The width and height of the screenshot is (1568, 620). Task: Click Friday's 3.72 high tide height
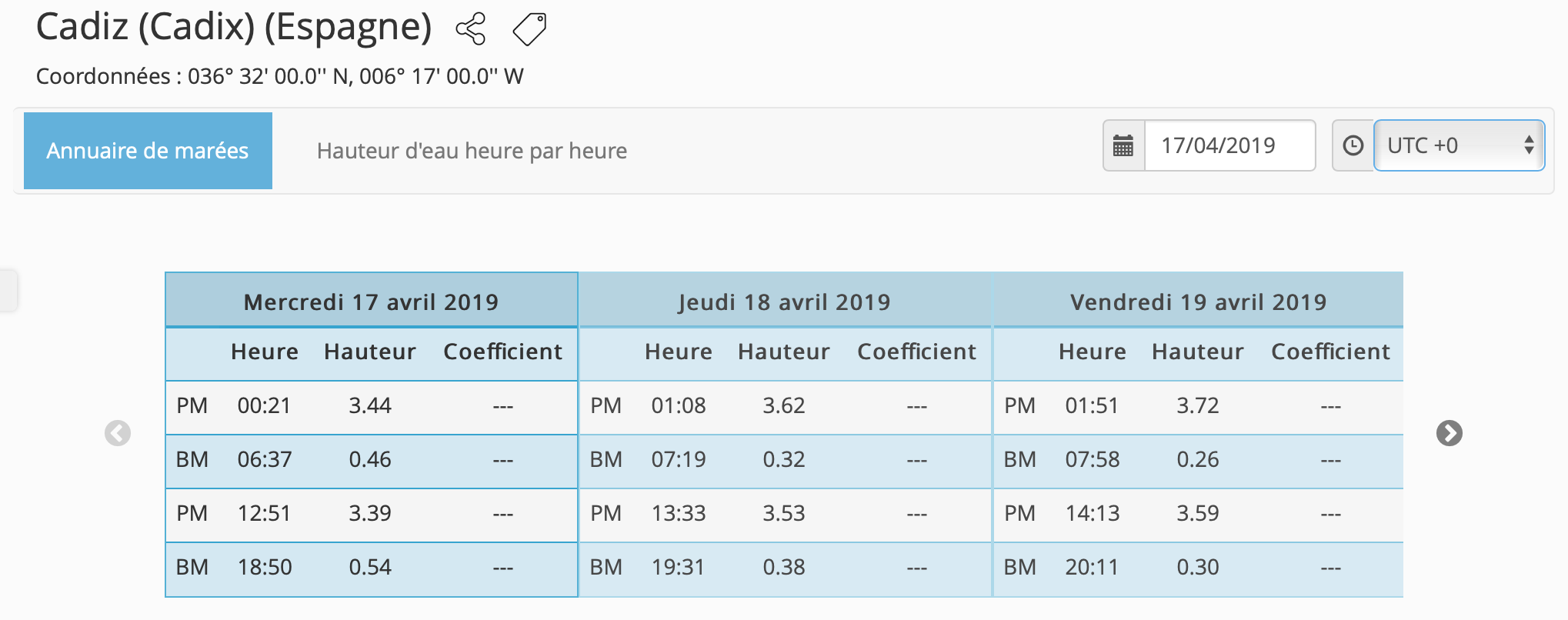[1197, 405]
